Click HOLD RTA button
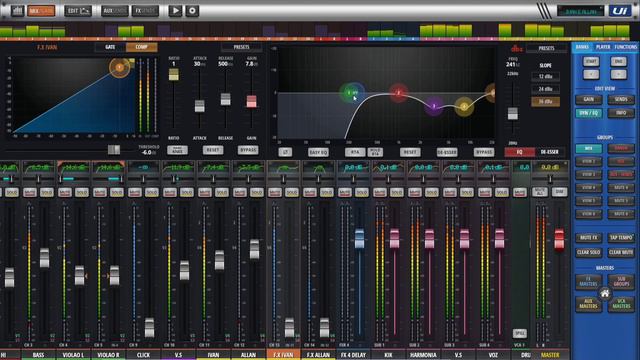 pyautogui.click(x=375, y=152)
